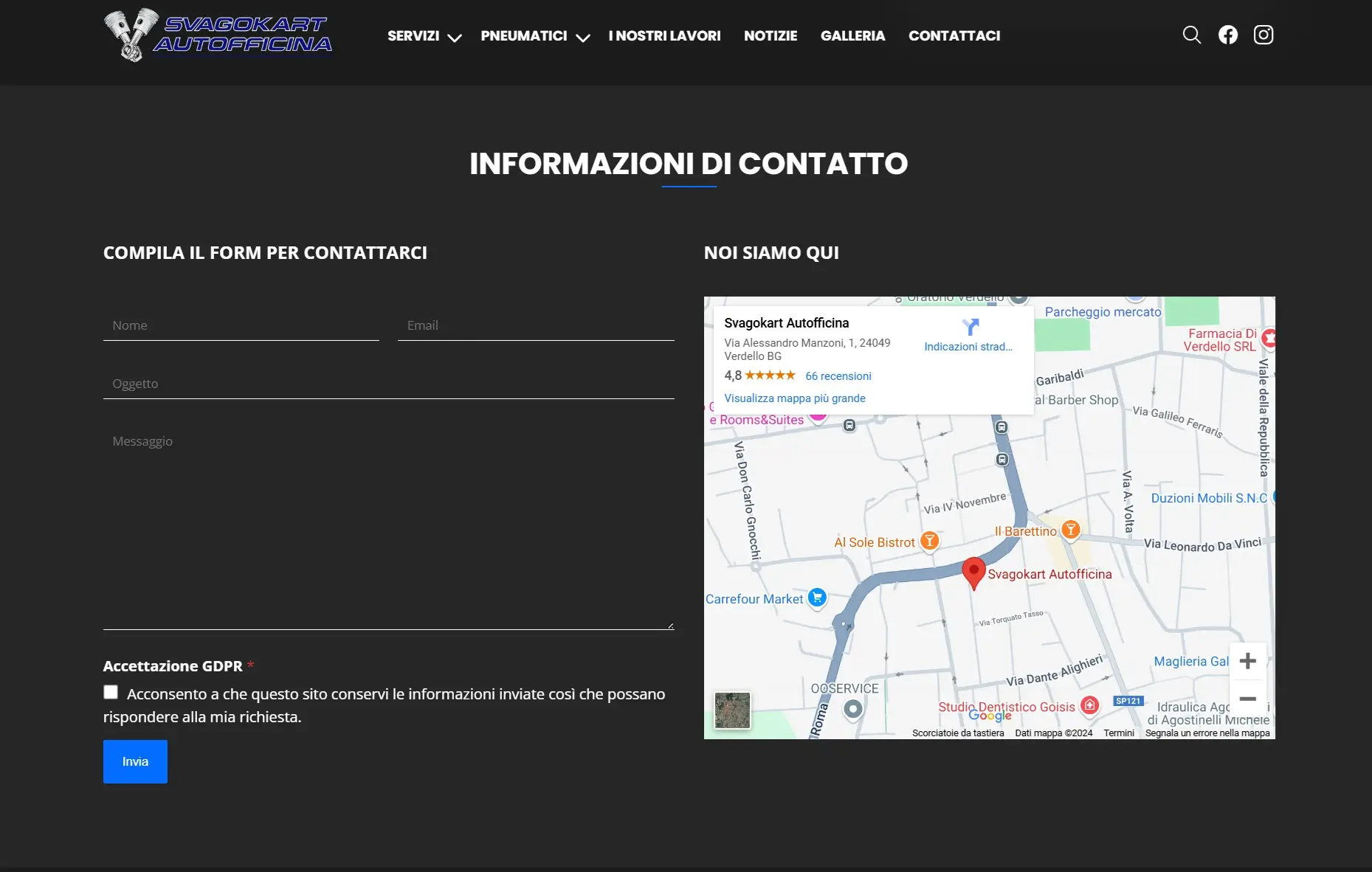Image resolution: width=1372 pixels, height=872 pixels.
Task: Switch to satellite view thumbnail
Action: pyautogui.click(x=732, y=710)
